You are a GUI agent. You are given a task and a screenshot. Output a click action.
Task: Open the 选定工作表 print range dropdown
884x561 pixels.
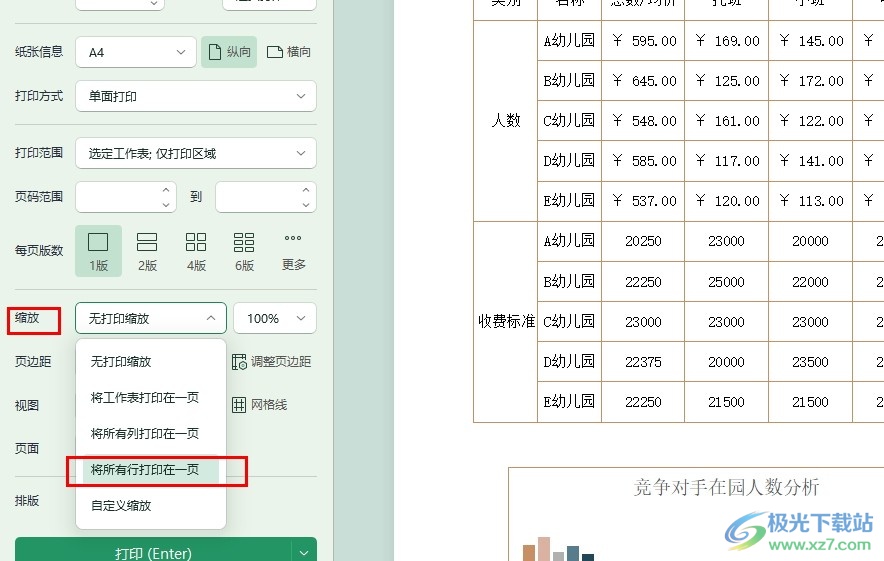click(196, 153)
